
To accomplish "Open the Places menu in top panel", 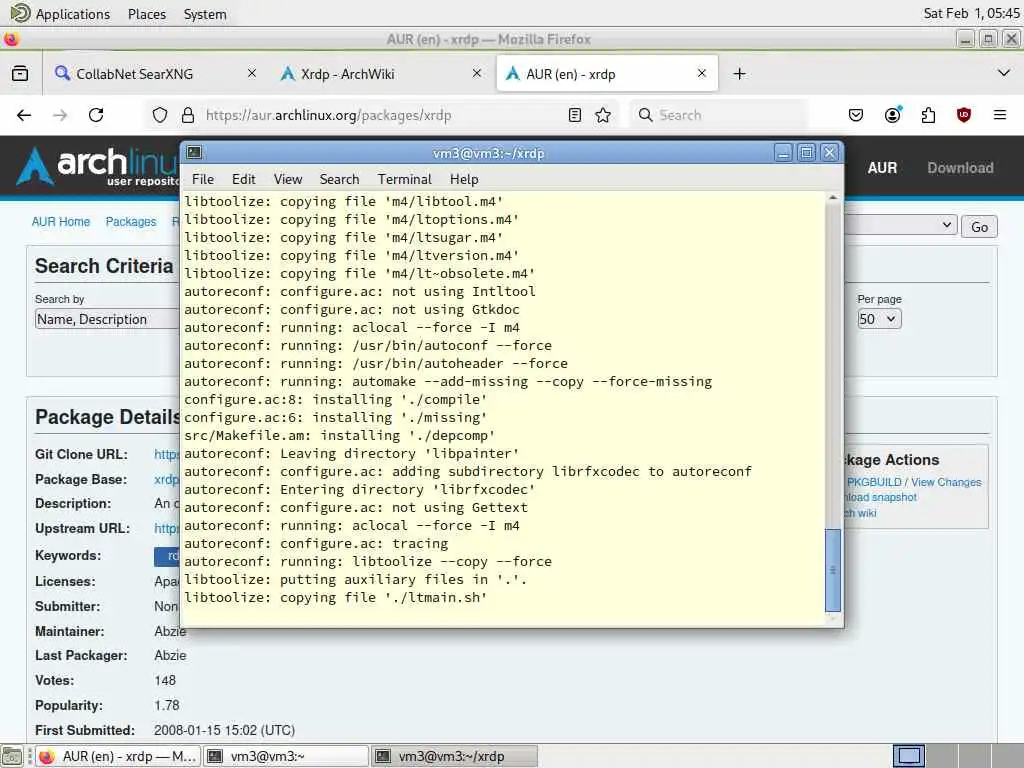I will tap(147, 14).
